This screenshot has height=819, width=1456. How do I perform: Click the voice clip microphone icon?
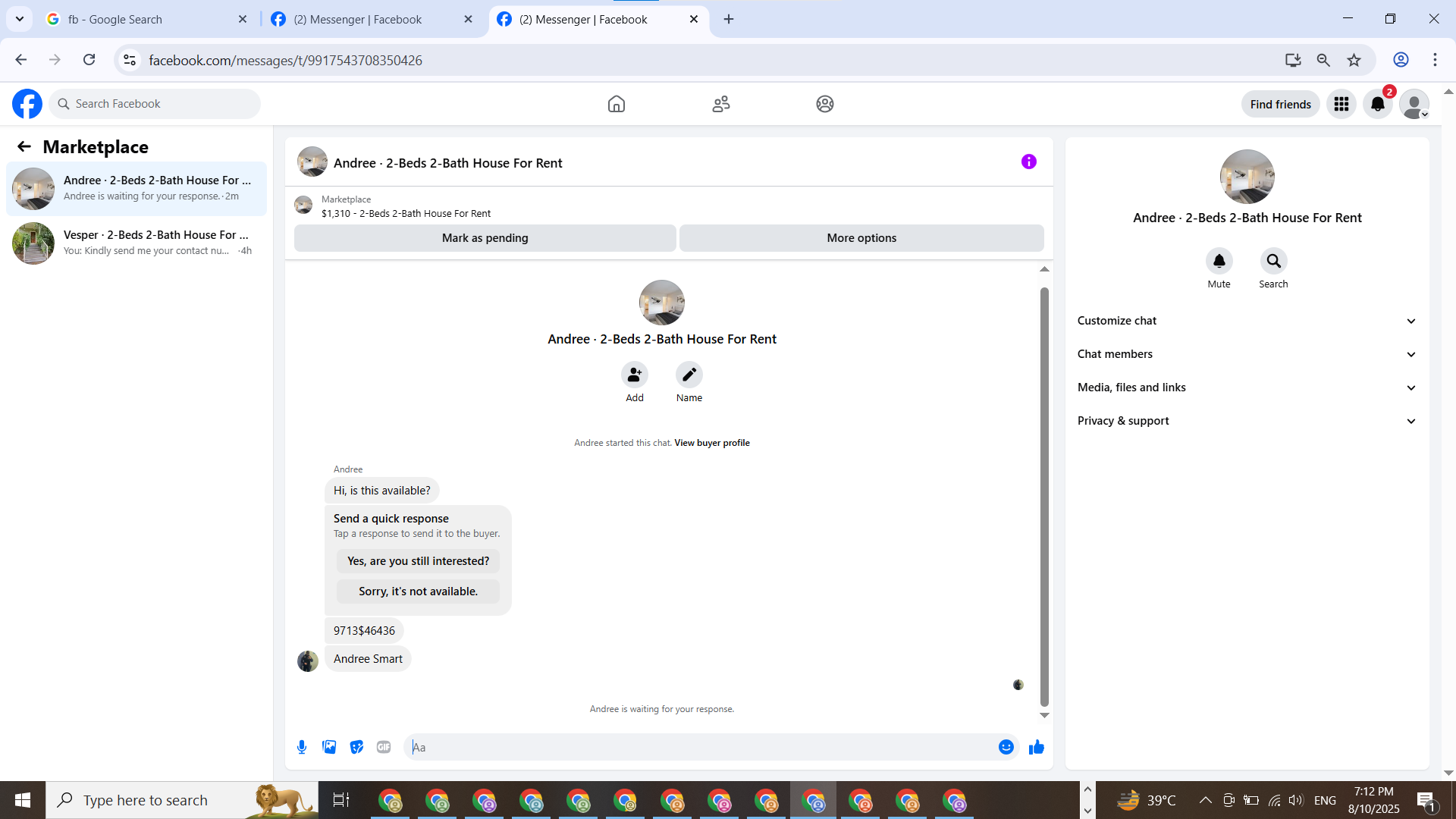tap(302, 747)
